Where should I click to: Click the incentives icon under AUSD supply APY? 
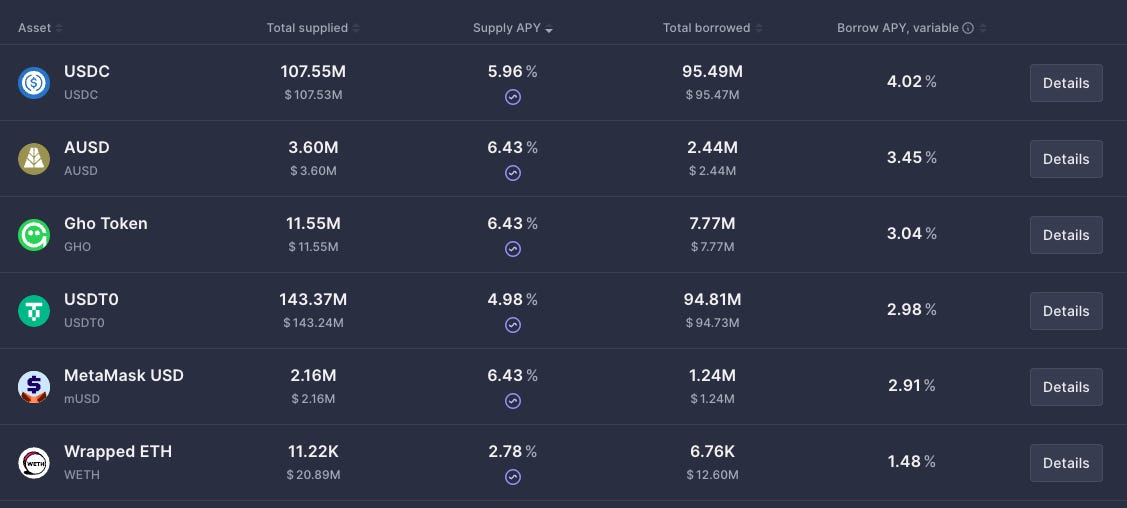tap(512, 173)
